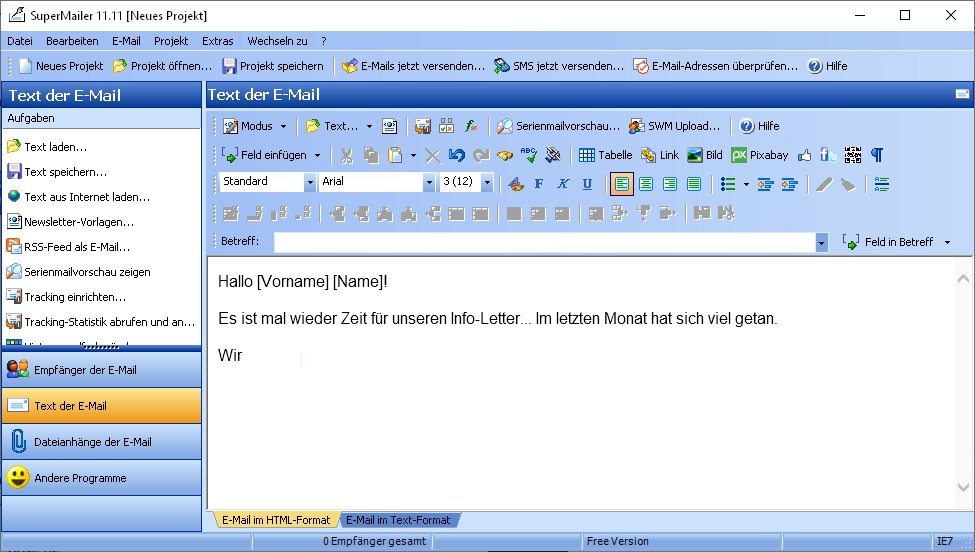Click the newsletter template icon next to Text
975x552 pixels.
389,126
